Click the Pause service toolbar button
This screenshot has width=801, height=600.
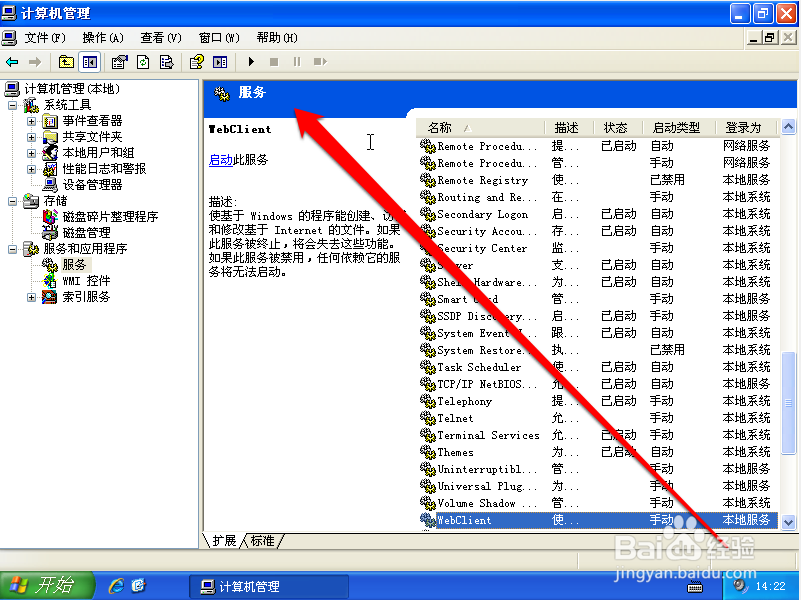point(297,62)
